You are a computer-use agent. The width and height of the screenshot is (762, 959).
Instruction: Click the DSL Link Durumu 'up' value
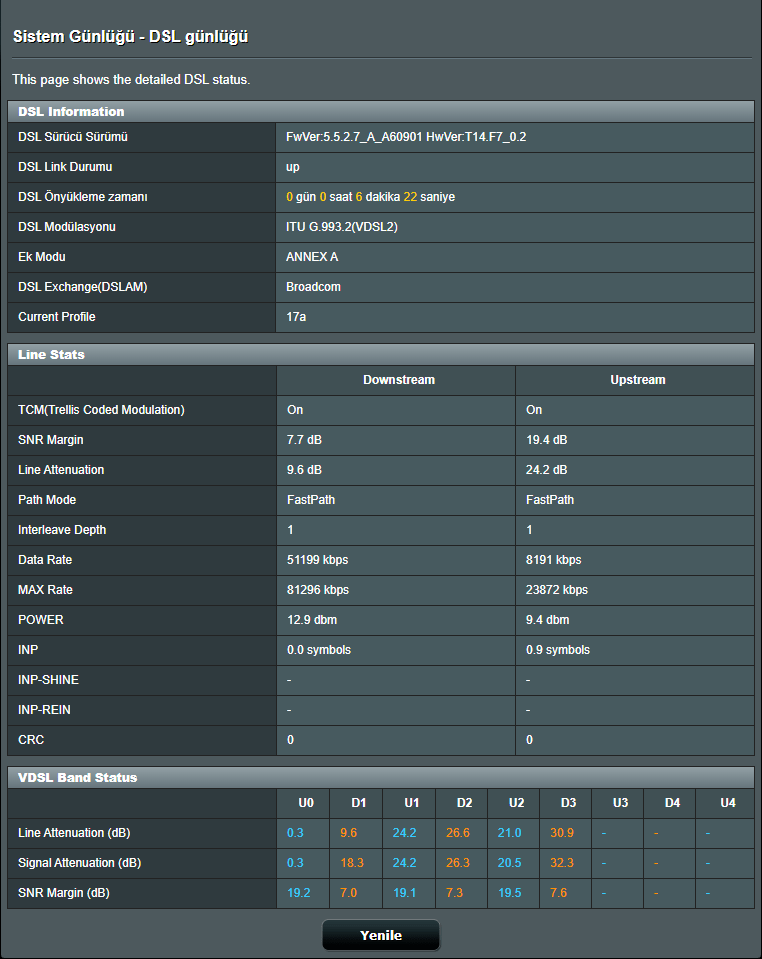tap(293, 167)
